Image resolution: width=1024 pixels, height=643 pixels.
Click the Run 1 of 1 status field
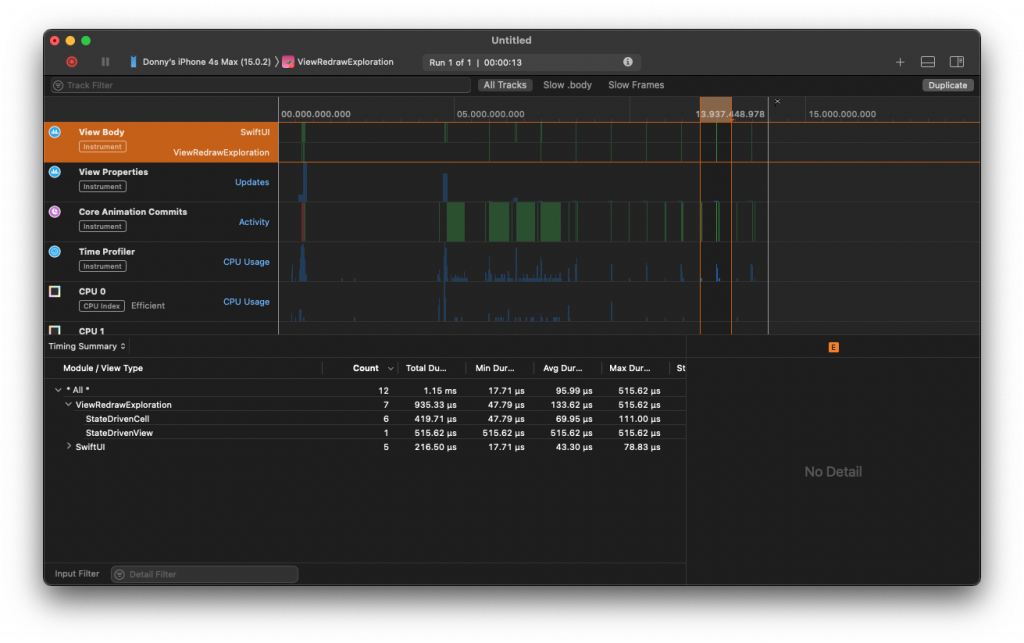pyautogui.click(x=531, y=62)
